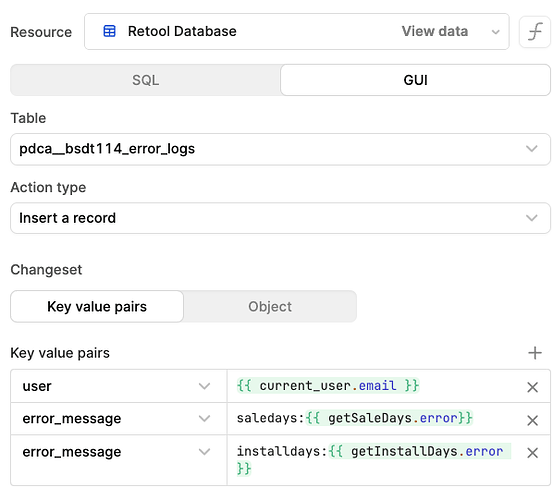Screen dimensions: 552x500
Task: Click the Table label
Action: (x=28, y=118)
